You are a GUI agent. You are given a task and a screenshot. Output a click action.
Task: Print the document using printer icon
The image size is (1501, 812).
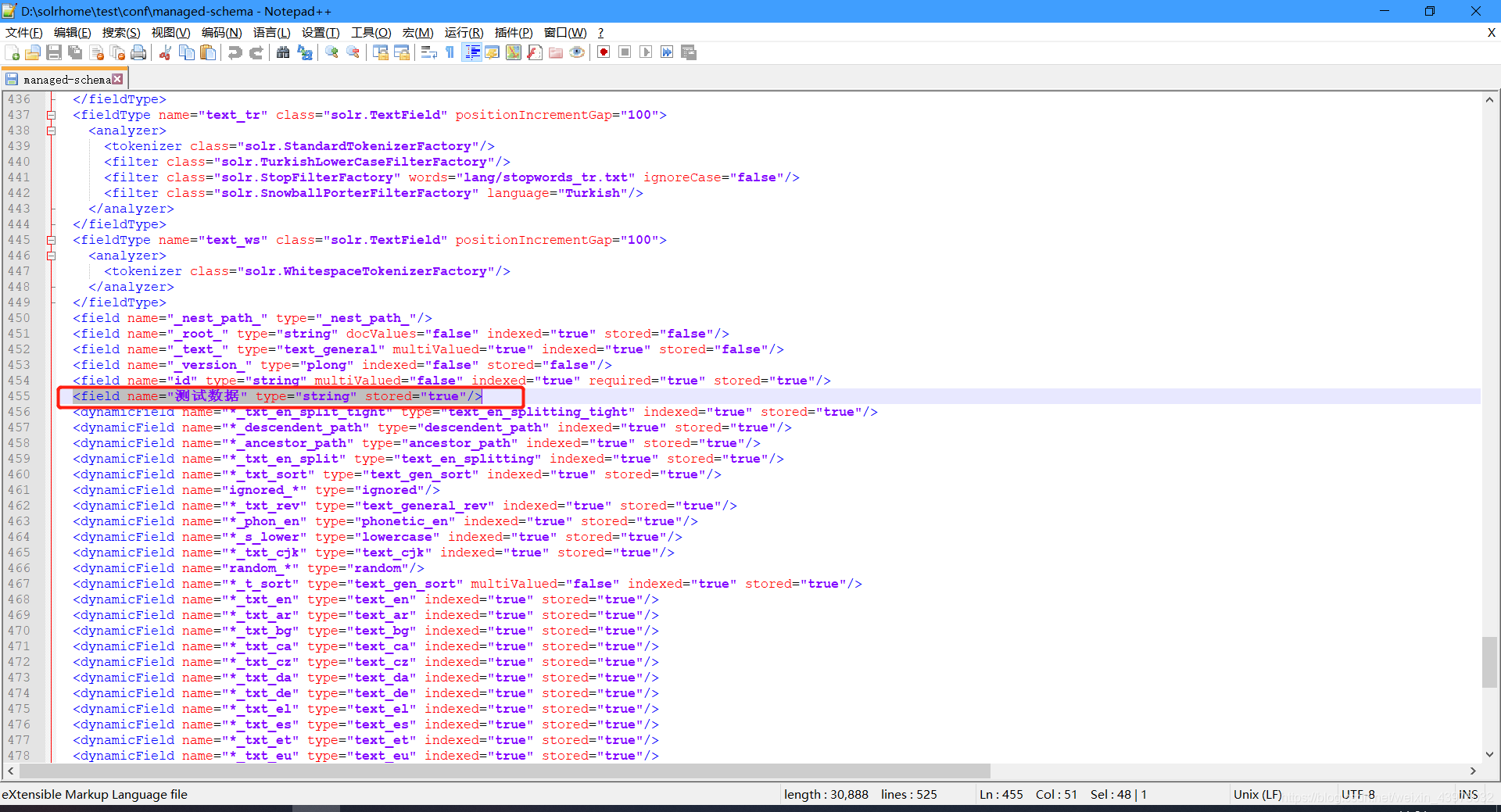pos(138,52)
